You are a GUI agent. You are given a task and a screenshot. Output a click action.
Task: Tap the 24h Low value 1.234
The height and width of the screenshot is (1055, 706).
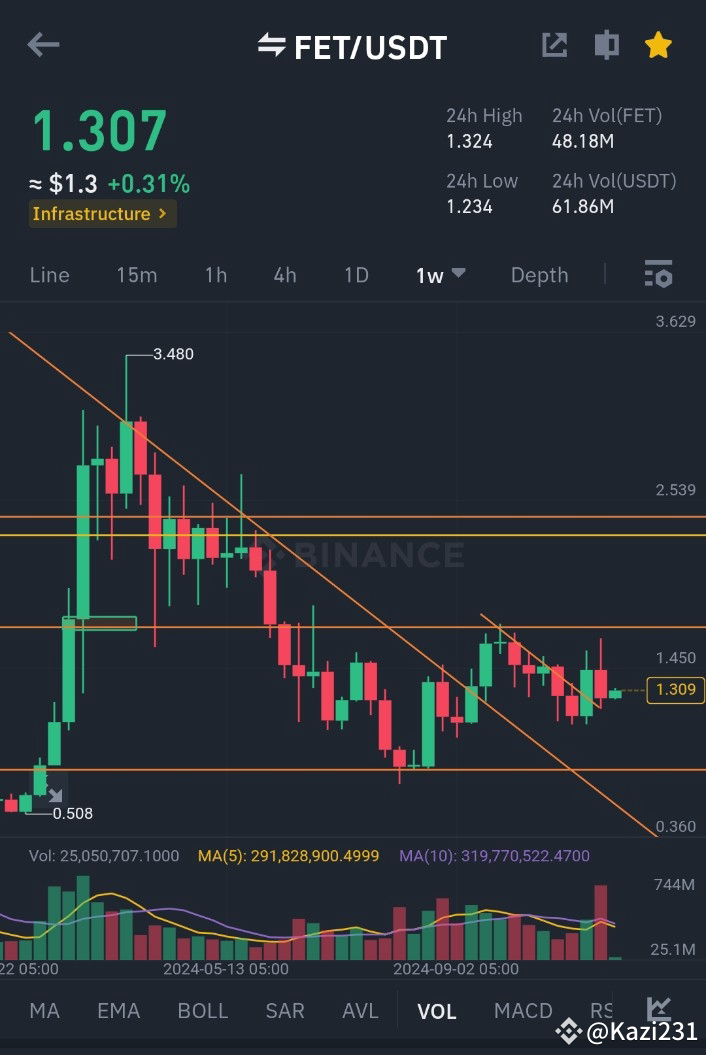point(469,207)
